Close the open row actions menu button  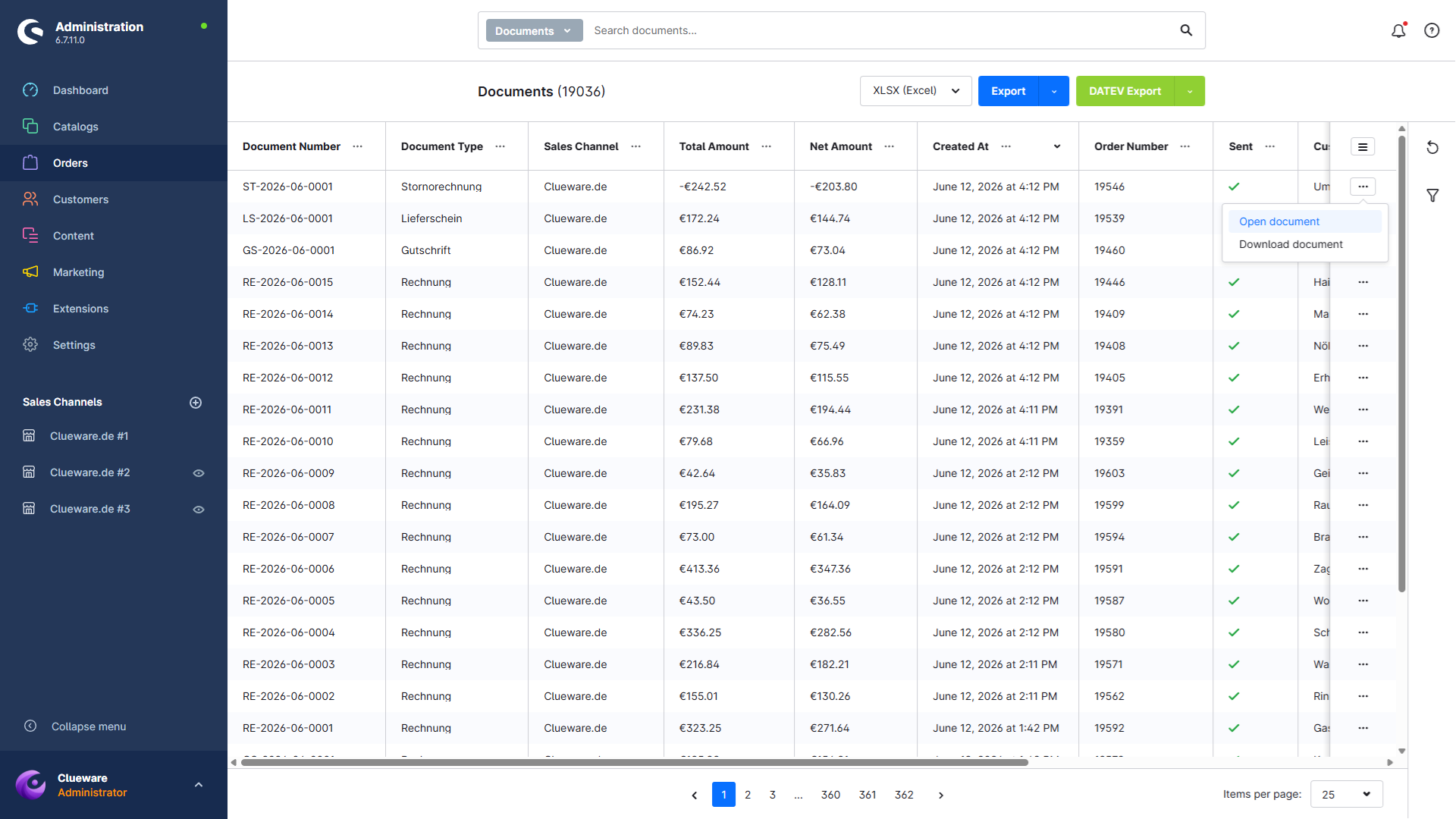pyautogui.click(x=1363, y=187)
